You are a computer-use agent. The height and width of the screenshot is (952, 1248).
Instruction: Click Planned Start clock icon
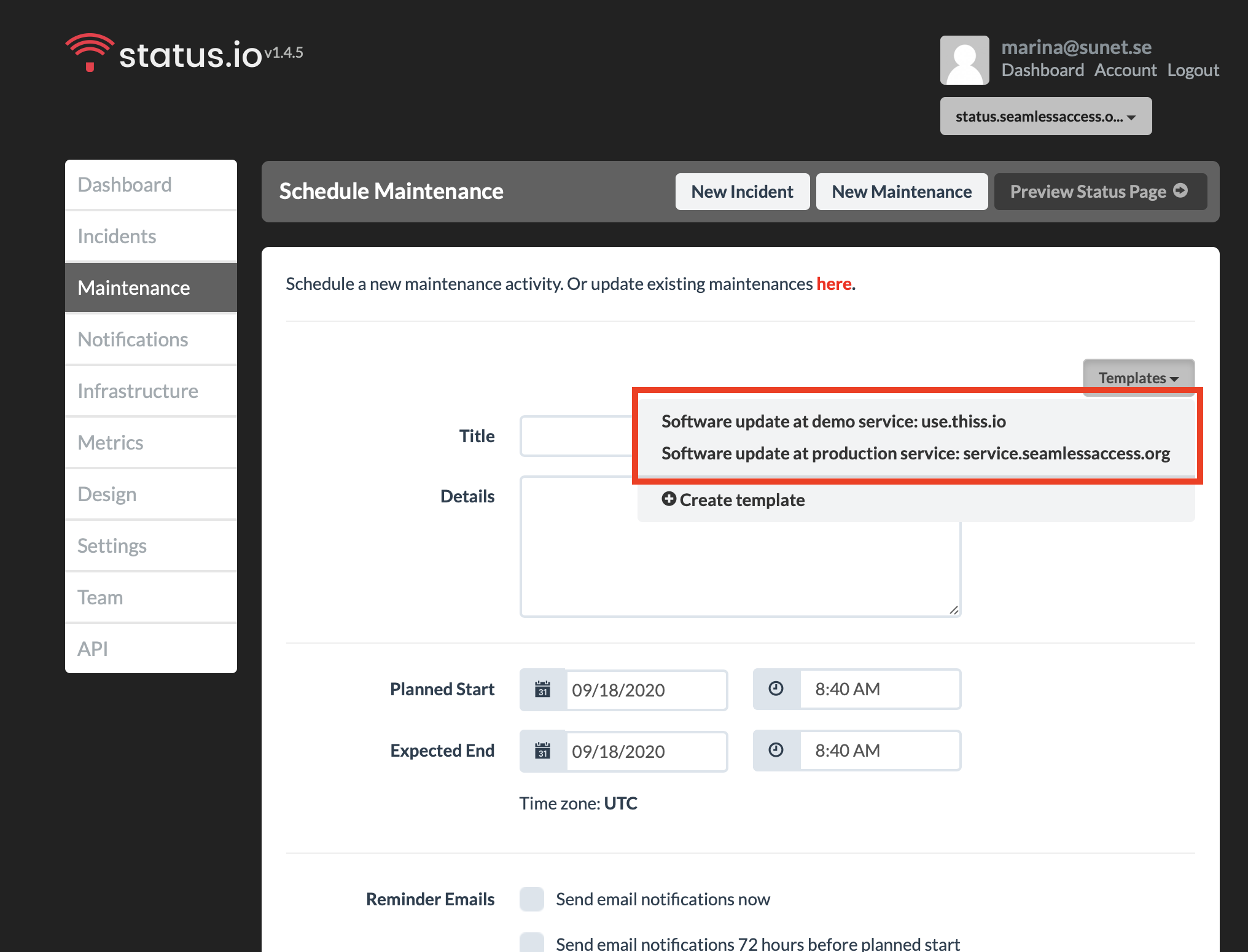(776, 689)
